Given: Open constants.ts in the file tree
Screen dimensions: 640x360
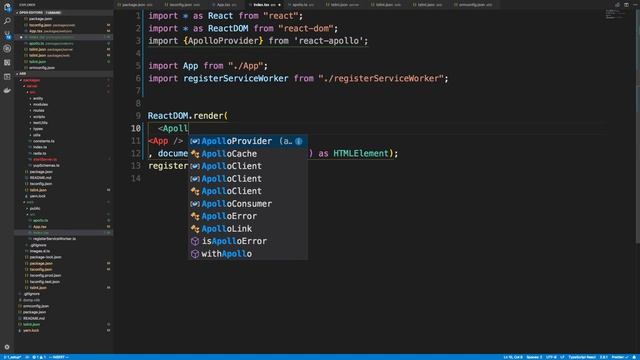Looking at the screenshot, I should [x=44, y=141].
